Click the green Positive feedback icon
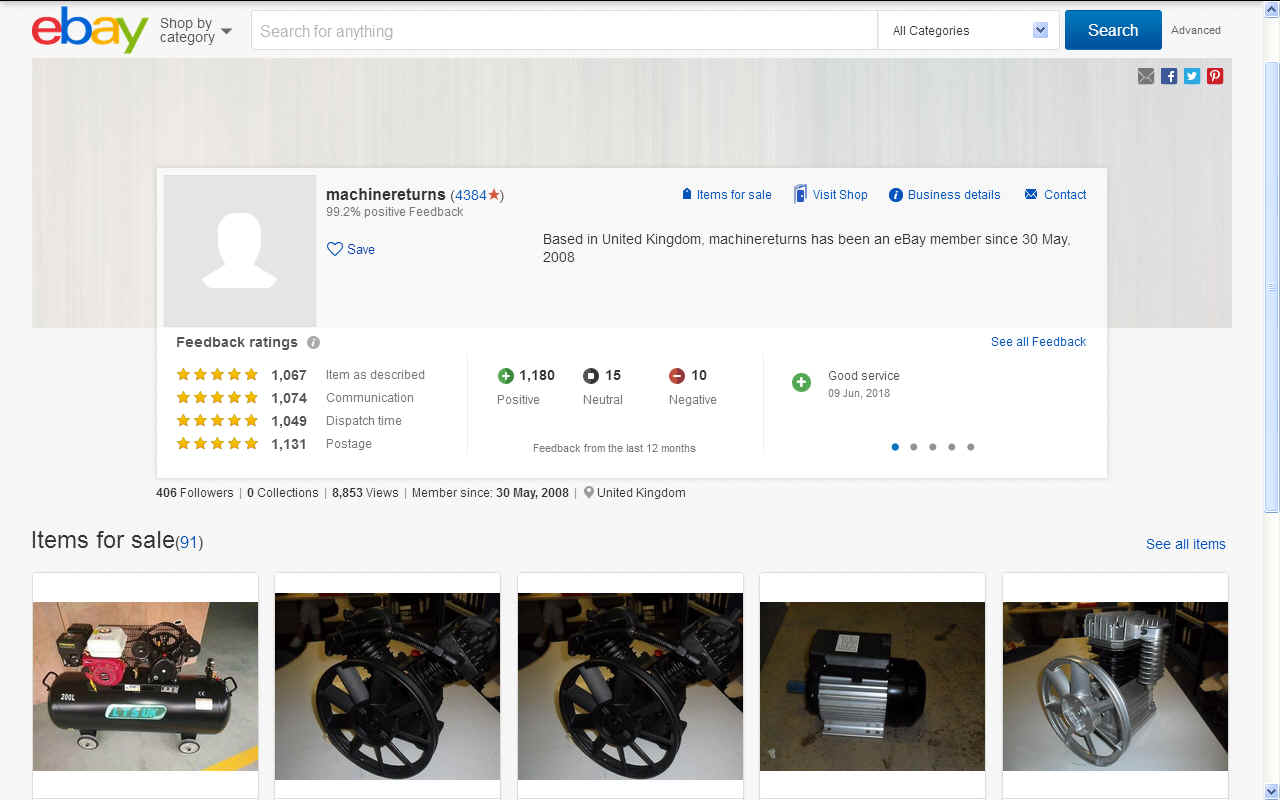Viewport: 1280px width, 800px height. click(506, 376)
